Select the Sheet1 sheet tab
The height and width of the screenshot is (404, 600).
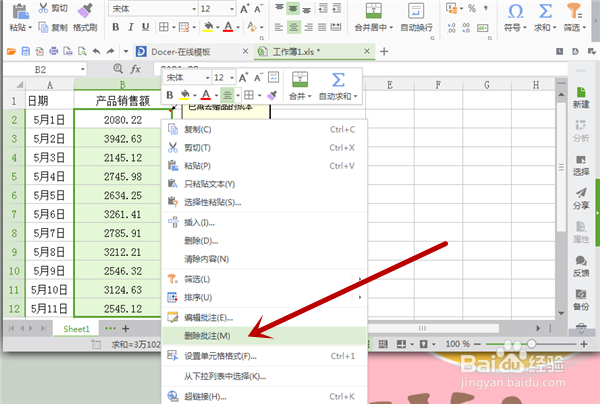point(76,329)
